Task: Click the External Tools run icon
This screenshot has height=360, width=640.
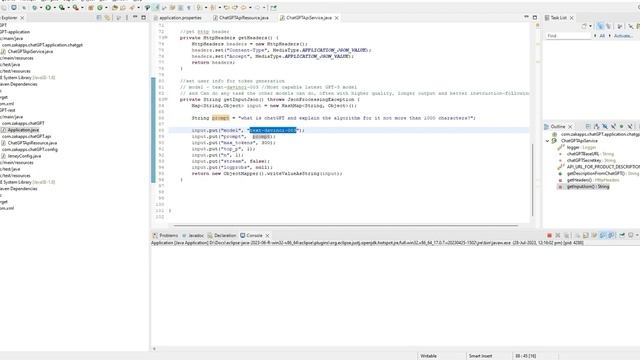Action: [x=76, y=7]
